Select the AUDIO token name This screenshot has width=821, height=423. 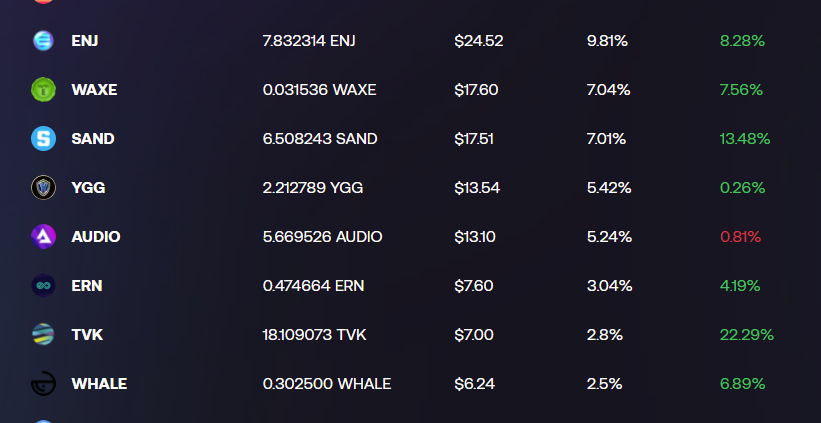[x=96, y=237]
